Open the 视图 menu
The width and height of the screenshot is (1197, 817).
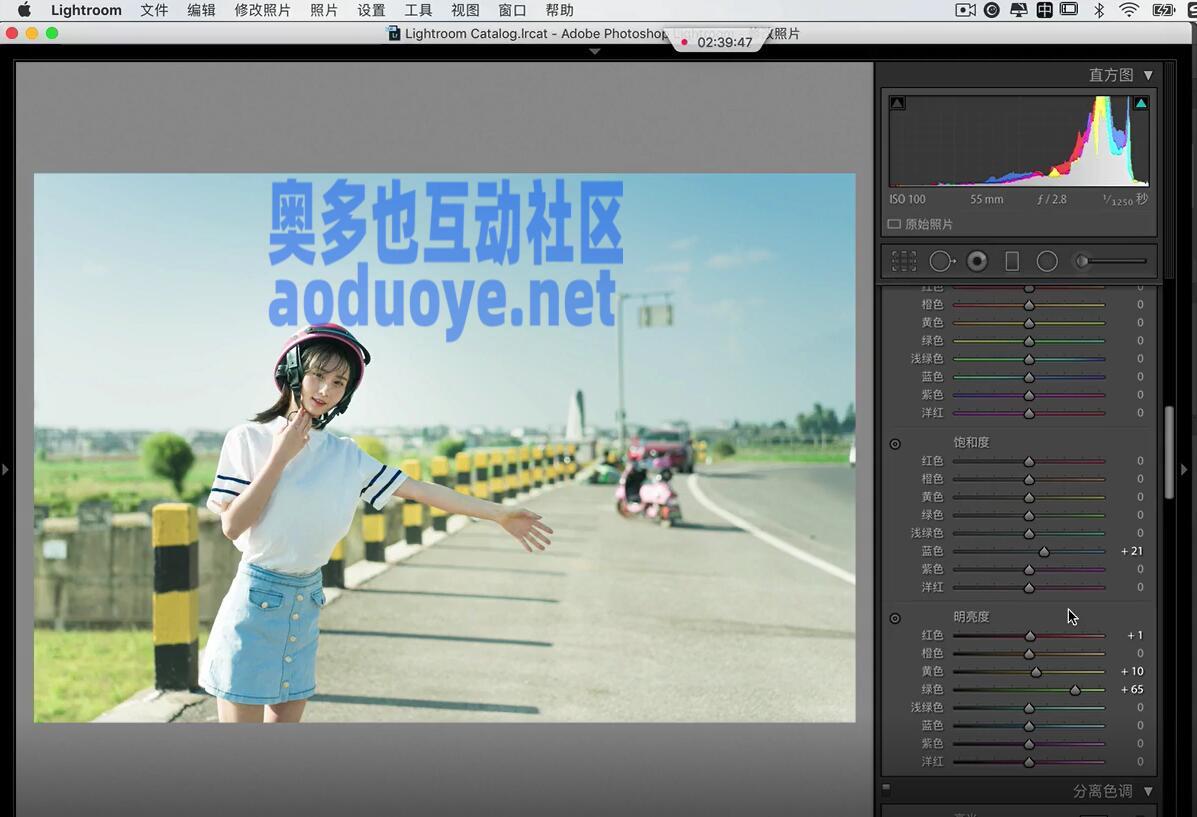click(465, 10)
